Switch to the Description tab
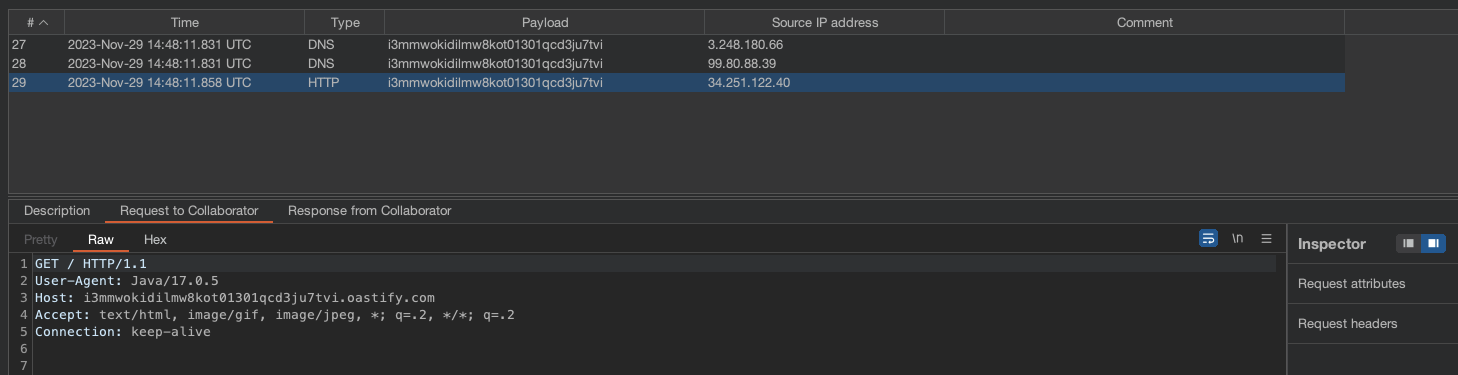The width and height of the screenshot is (1458, 375). click(x=57, y=211)
